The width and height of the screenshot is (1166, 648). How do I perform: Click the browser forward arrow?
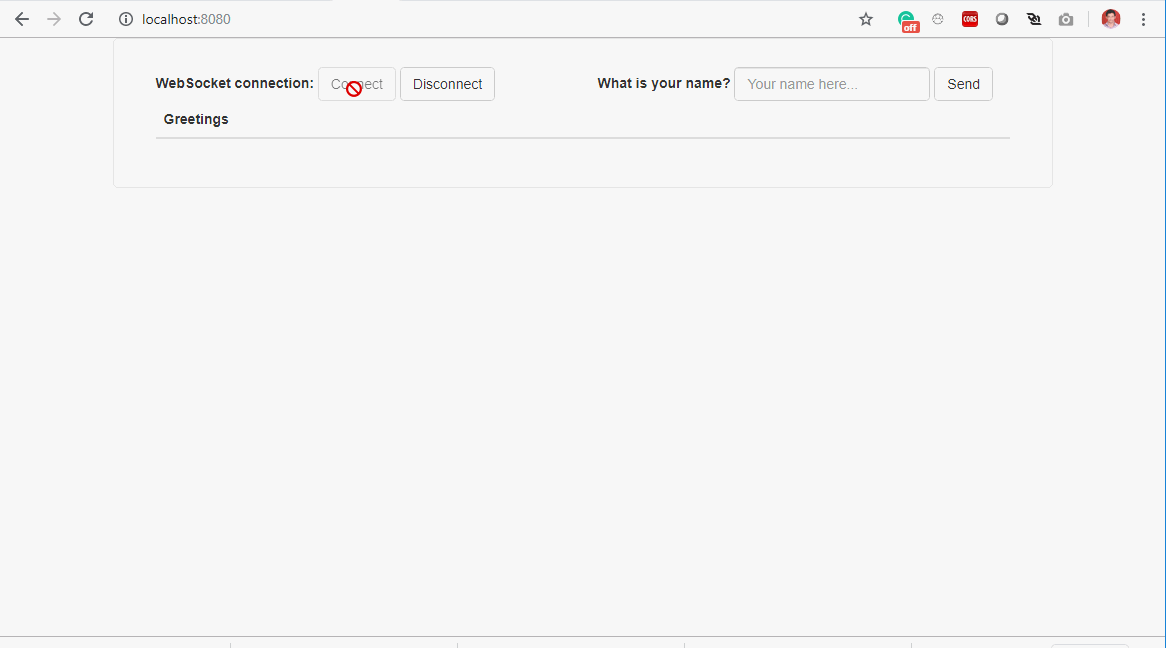click(54, 19)
